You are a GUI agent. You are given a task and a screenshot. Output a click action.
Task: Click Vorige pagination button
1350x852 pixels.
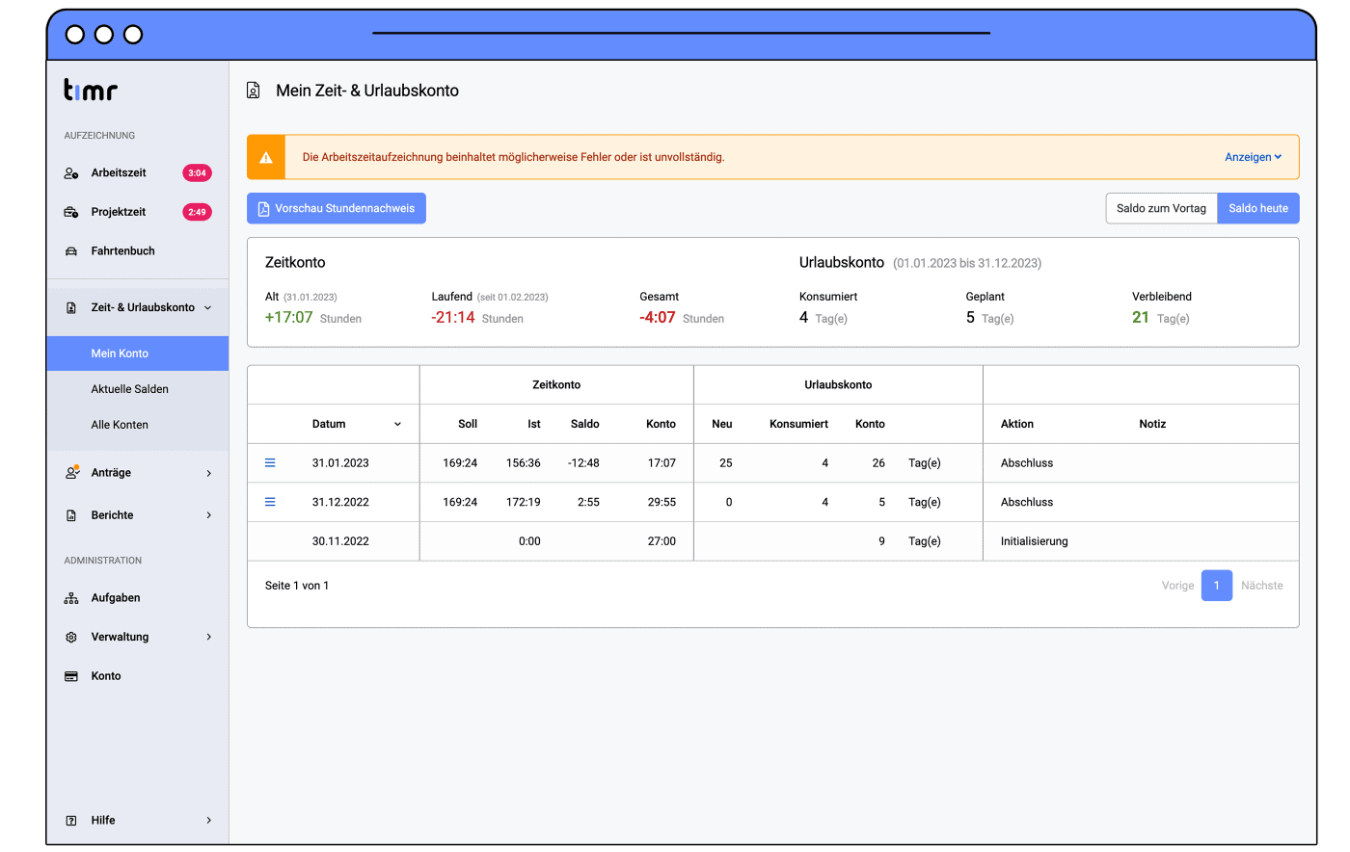(1177, 586)
